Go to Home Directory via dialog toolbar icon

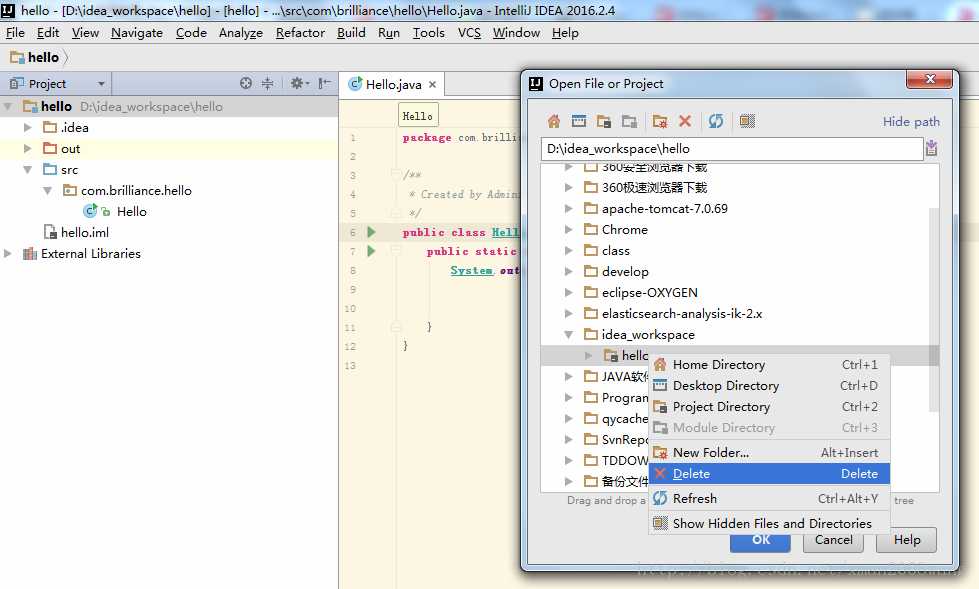point(554,121)
